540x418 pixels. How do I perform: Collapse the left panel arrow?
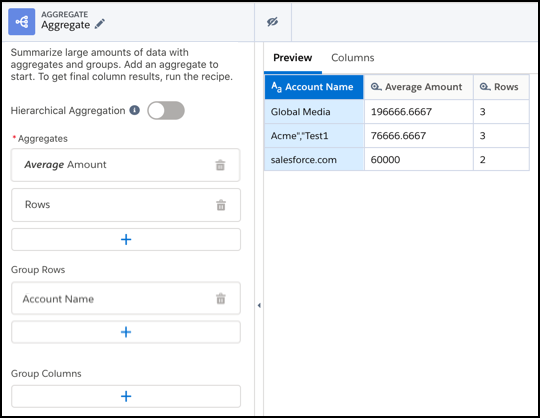(x=259, y=305)
